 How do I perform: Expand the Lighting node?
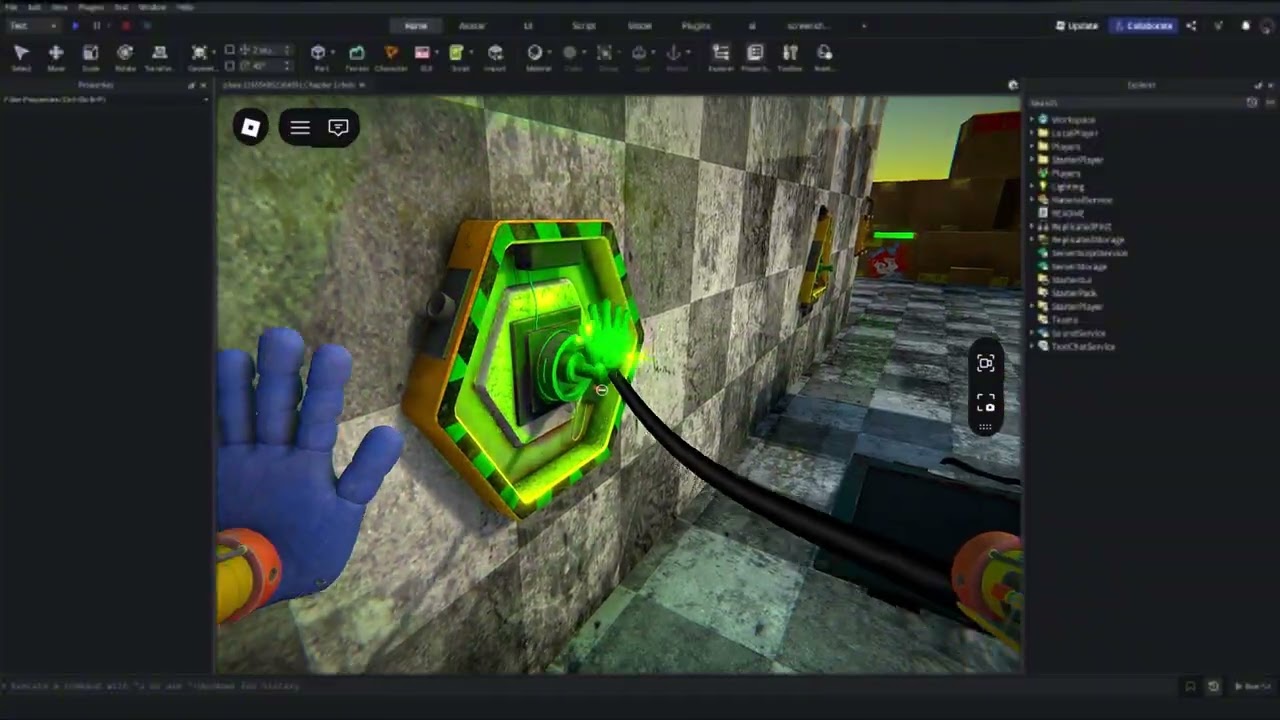[1032, 187]
